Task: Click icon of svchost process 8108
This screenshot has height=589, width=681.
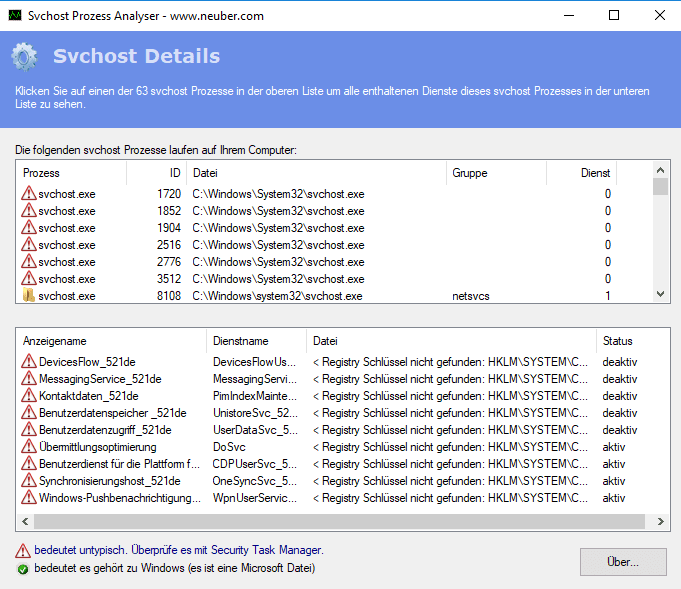Action: [28, 296]
